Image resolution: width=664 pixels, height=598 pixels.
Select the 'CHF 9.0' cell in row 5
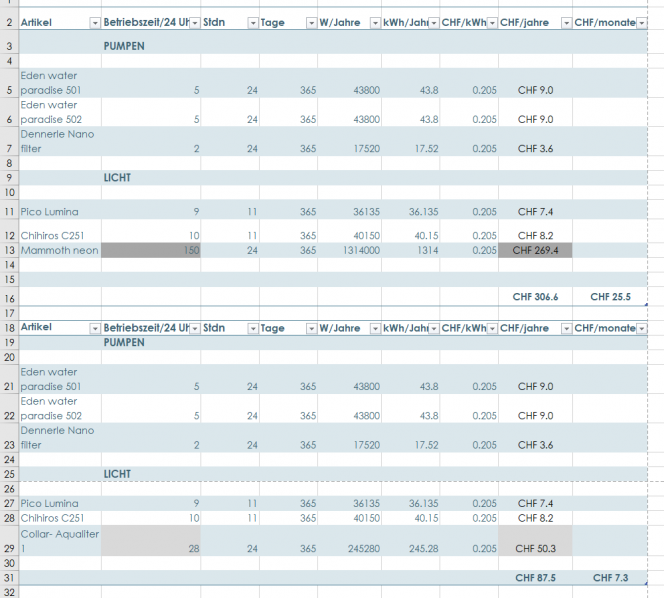[x=535, y=83]
